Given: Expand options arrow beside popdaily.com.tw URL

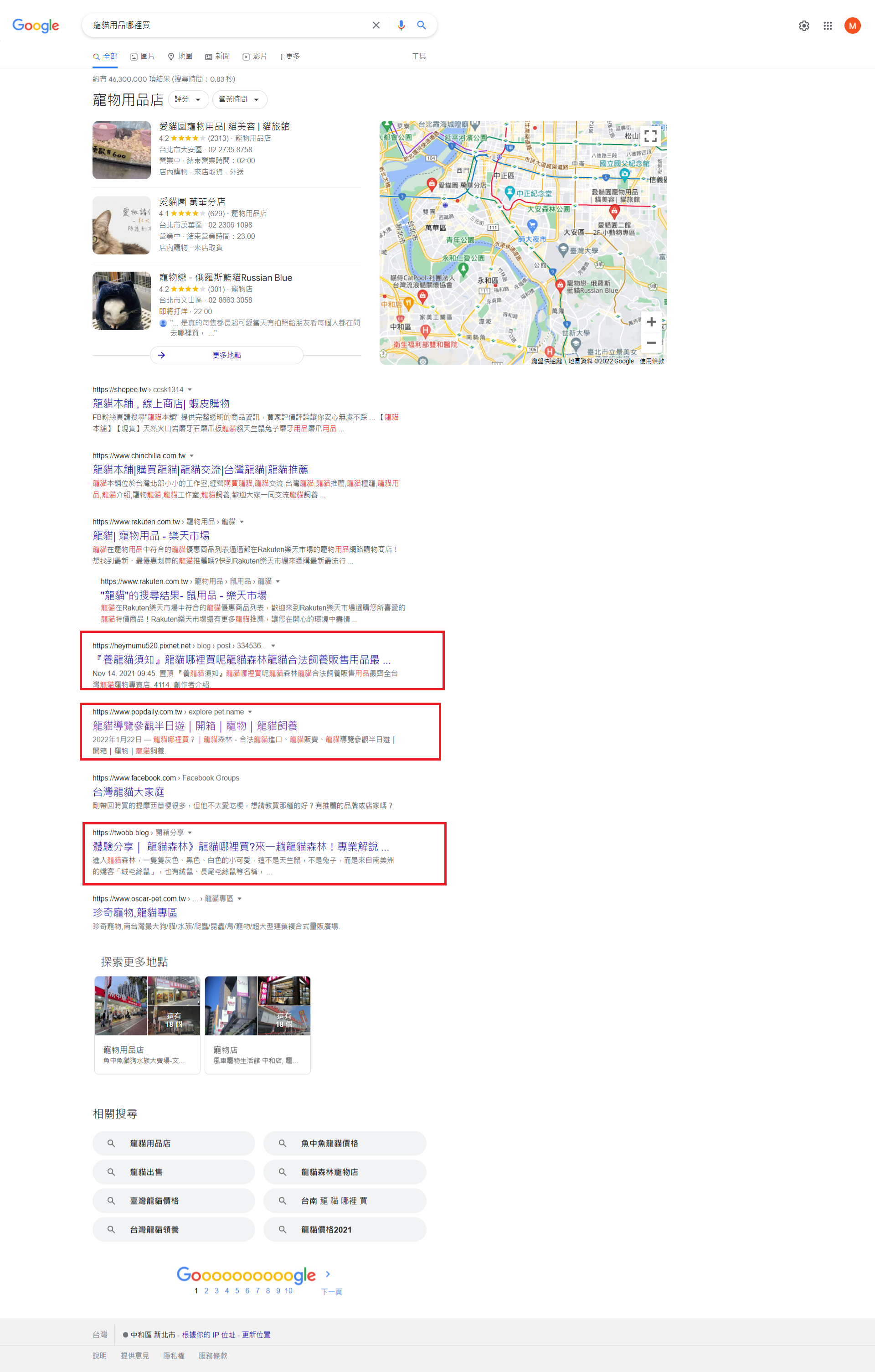Looking at the screenshot, I should [250, 712].
